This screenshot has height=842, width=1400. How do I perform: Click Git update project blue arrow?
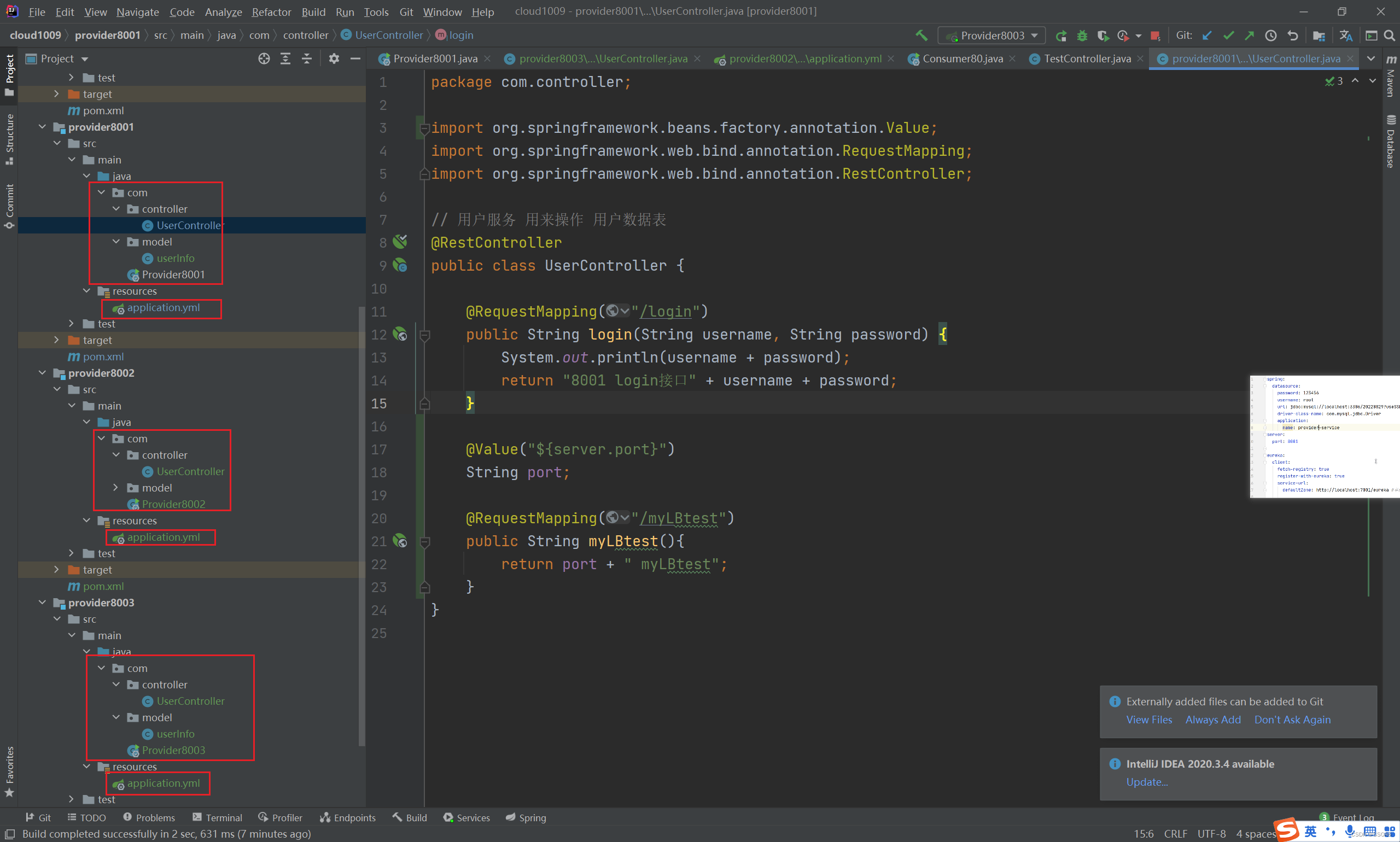[1207, 35]
